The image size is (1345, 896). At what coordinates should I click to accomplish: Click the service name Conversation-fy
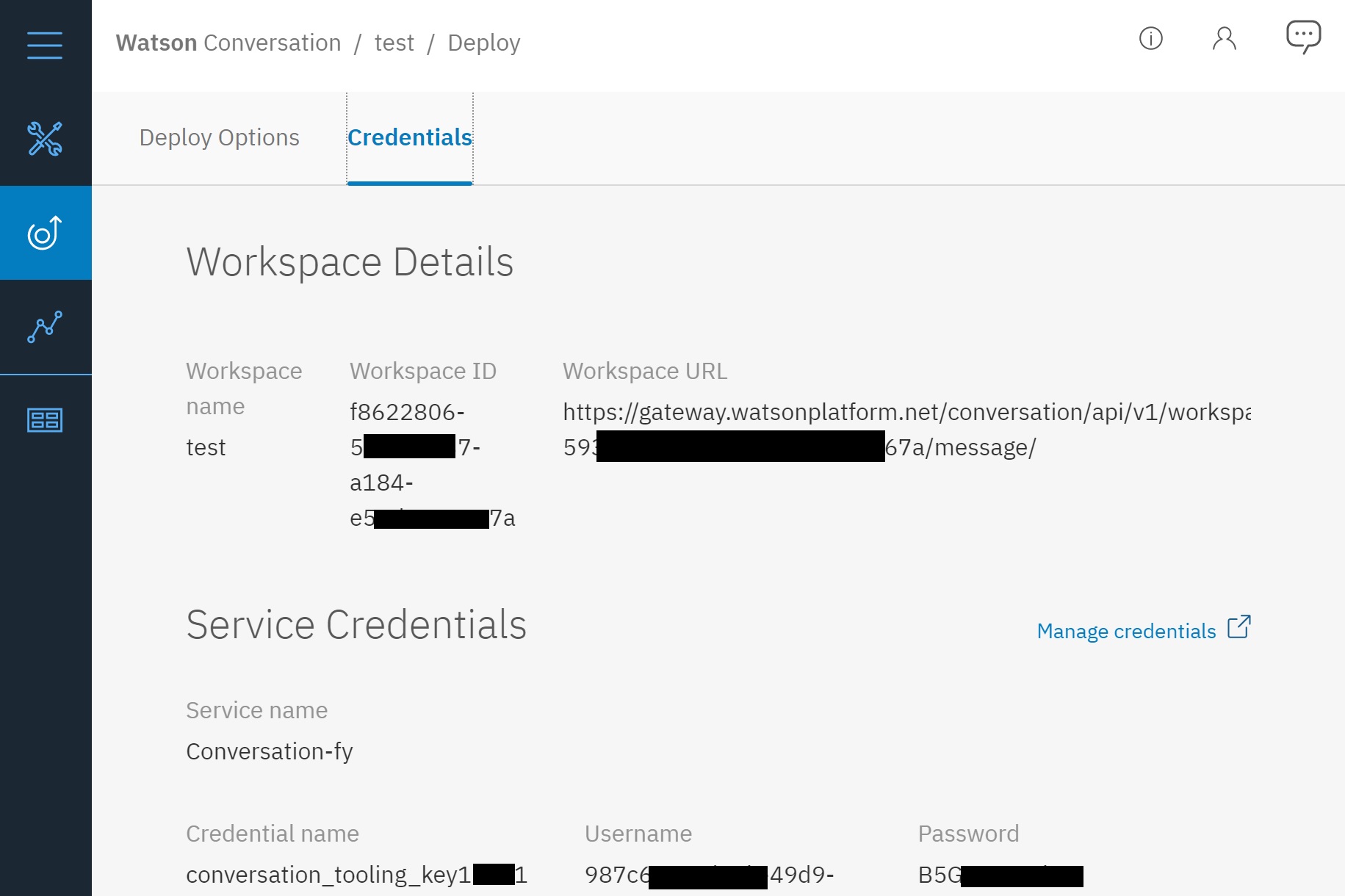coord(270,751)
